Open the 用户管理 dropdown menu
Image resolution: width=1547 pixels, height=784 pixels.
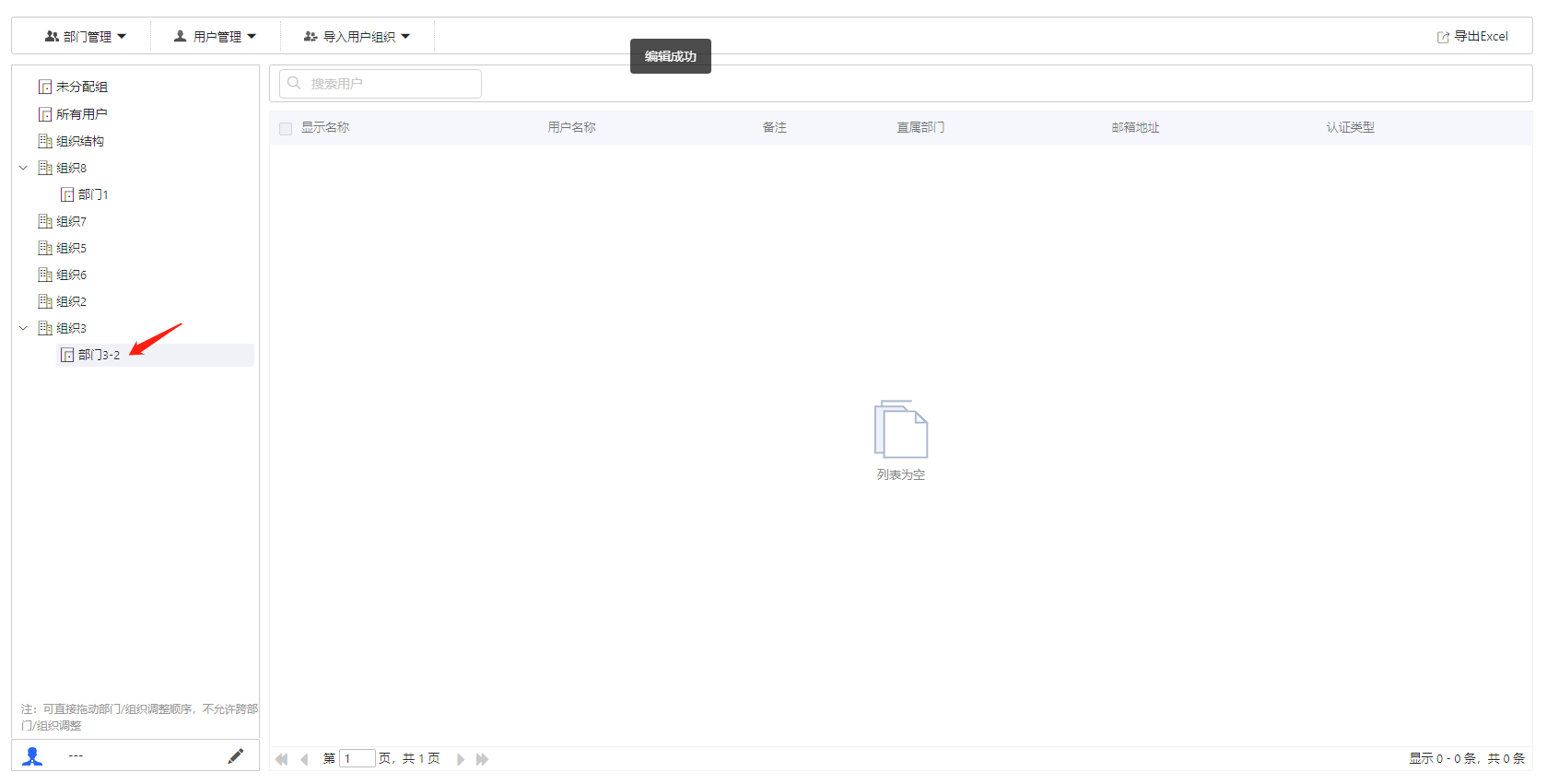216,37
